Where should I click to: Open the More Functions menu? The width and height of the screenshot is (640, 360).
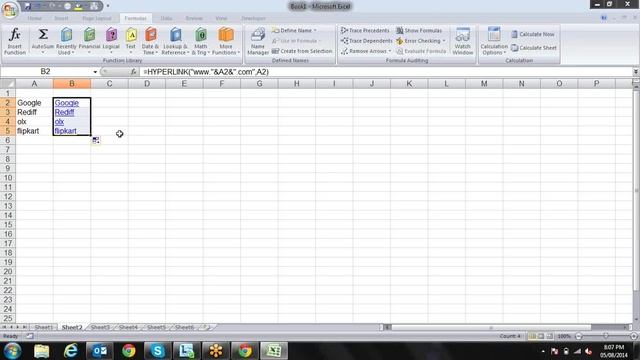tap(226, 41)
